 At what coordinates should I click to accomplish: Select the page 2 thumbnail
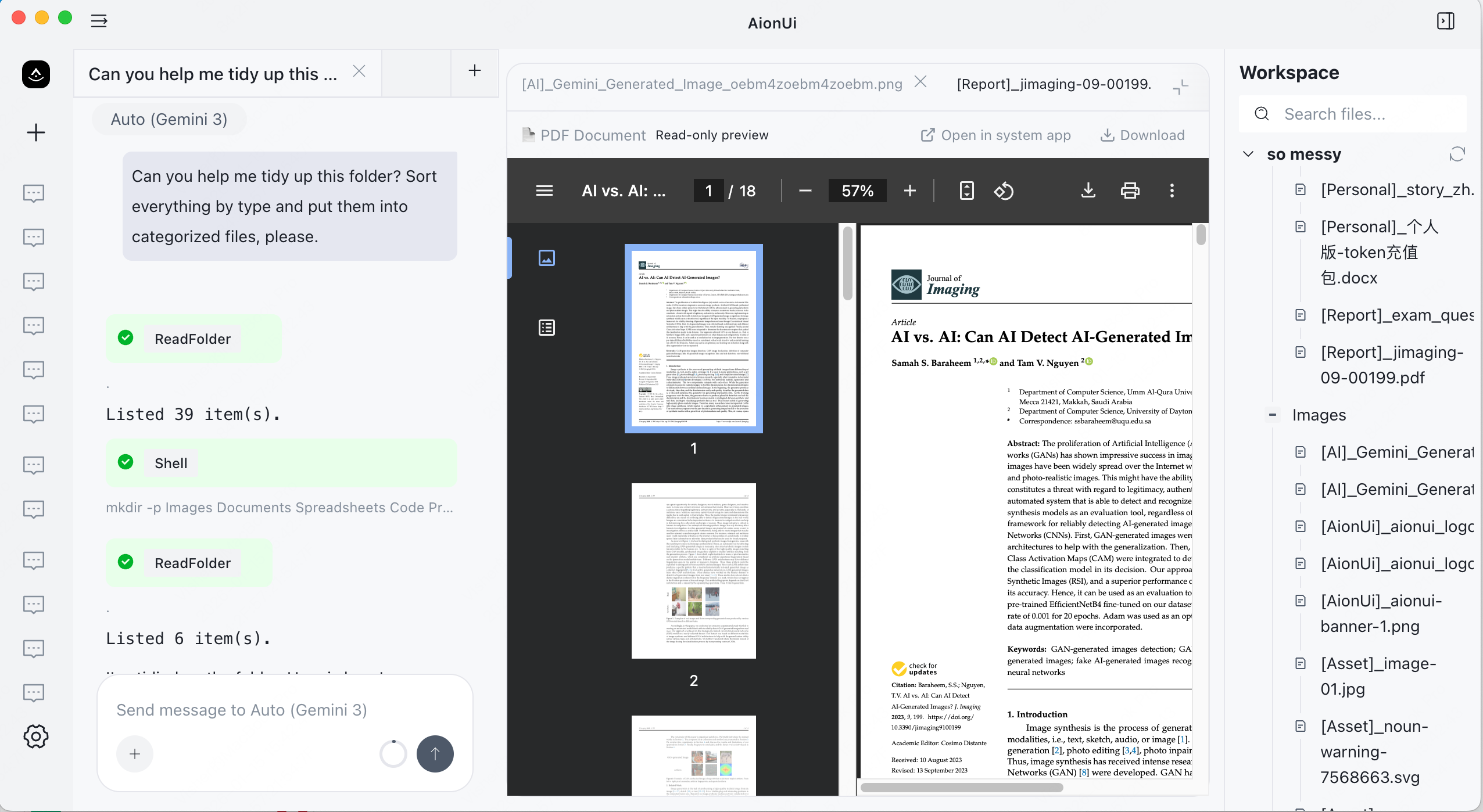693,570
